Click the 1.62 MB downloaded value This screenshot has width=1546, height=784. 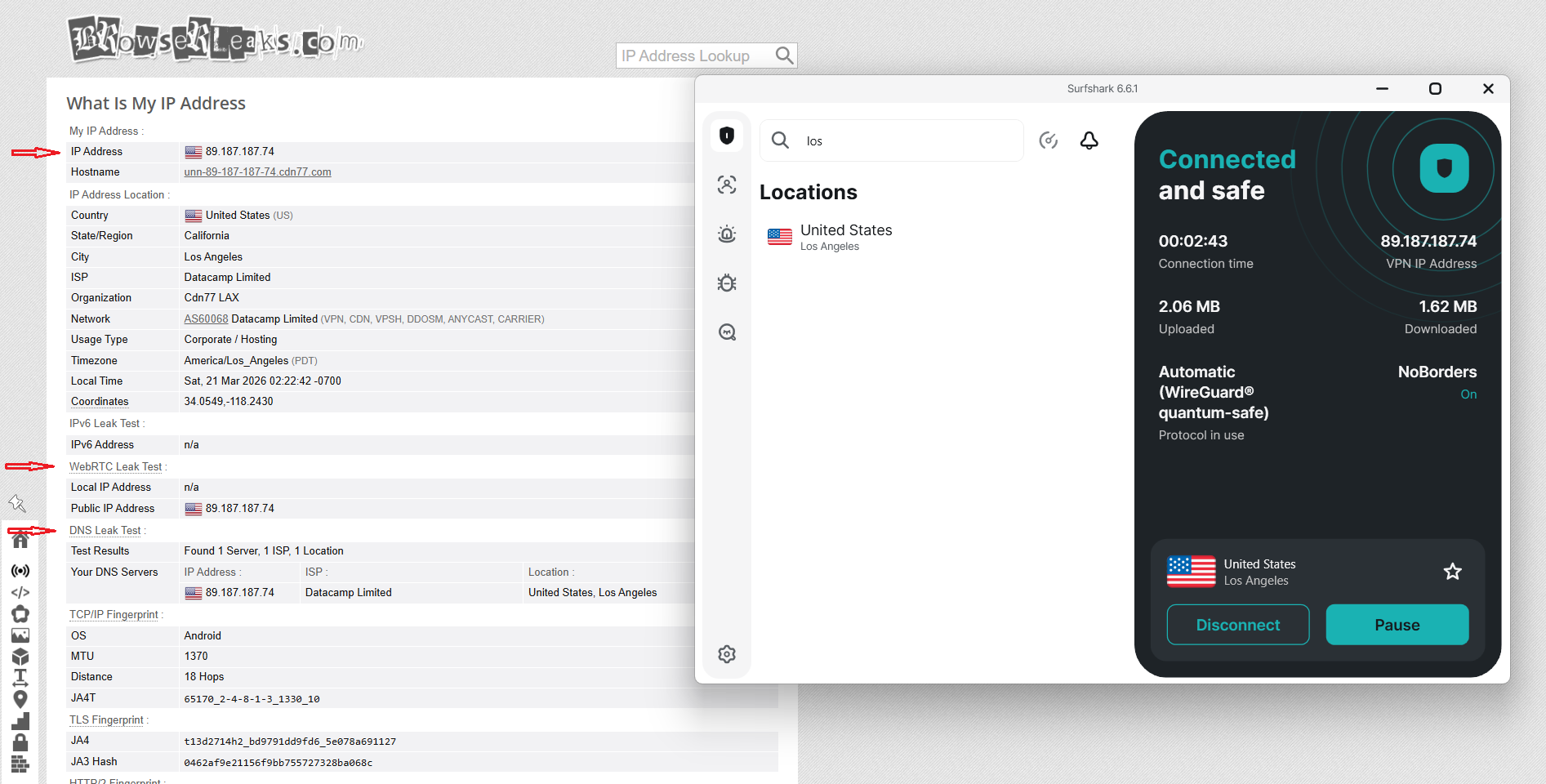click(1447, 306)
